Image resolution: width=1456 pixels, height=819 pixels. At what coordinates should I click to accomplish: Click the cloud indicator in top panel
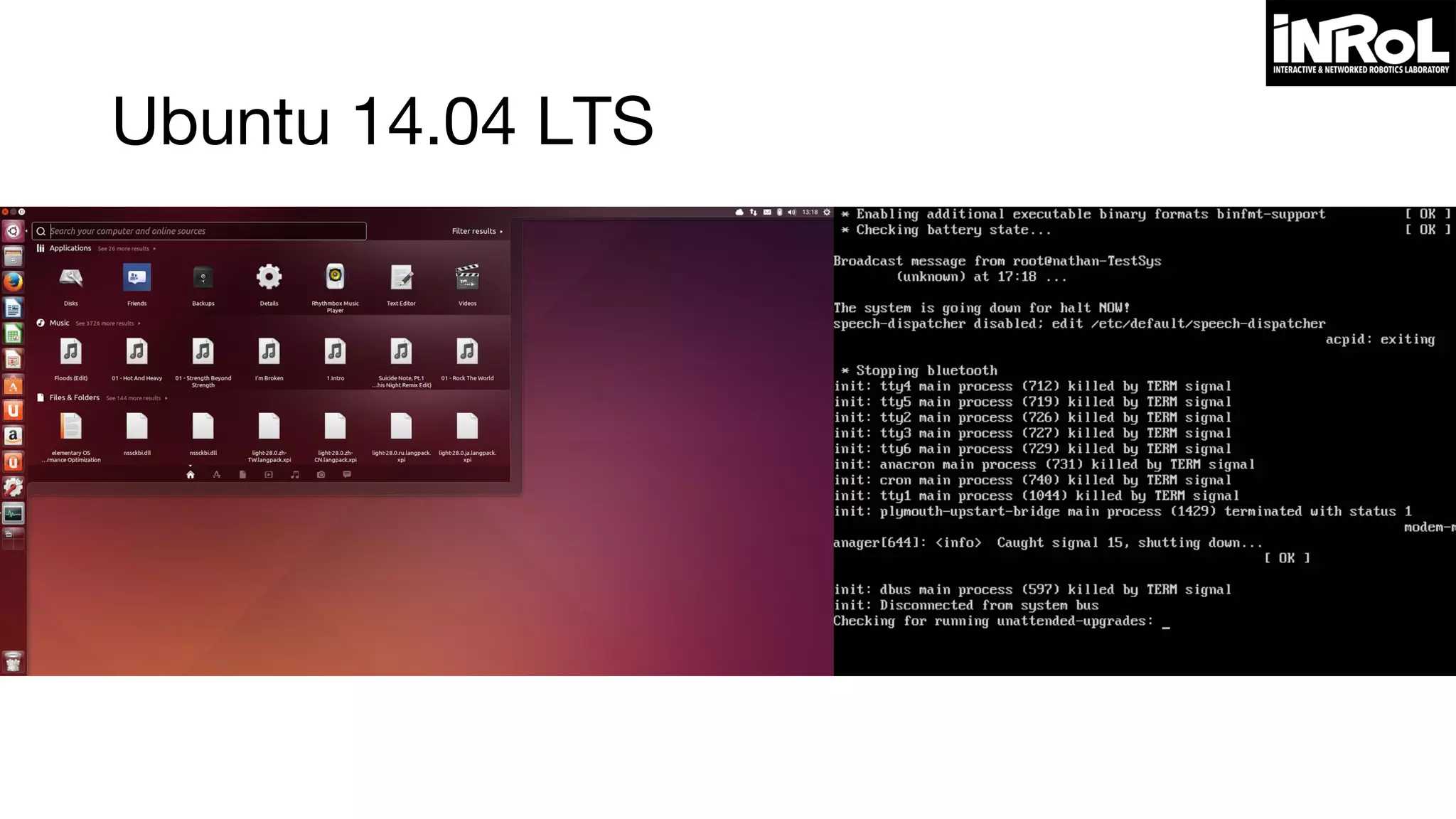[739, 212]
